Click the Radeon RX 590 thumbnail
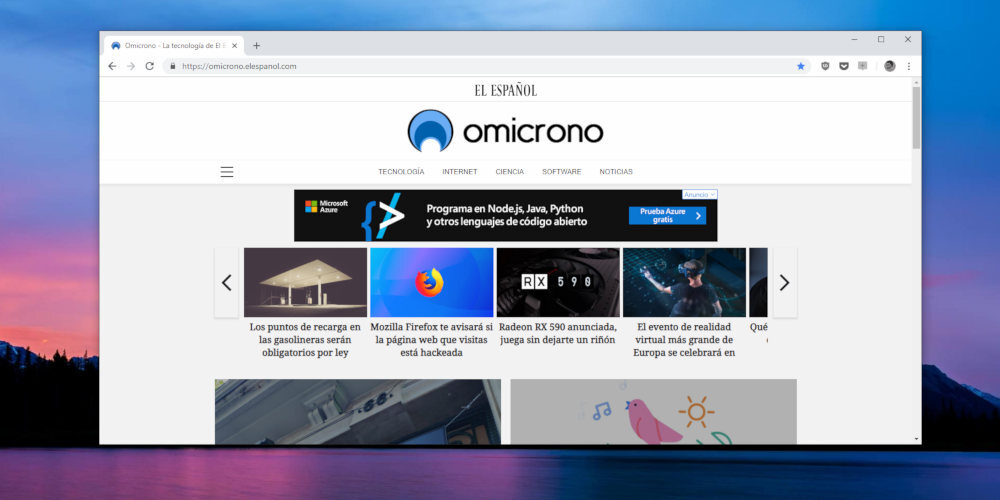Screen dimensions: 1000x500 (558, 283)
